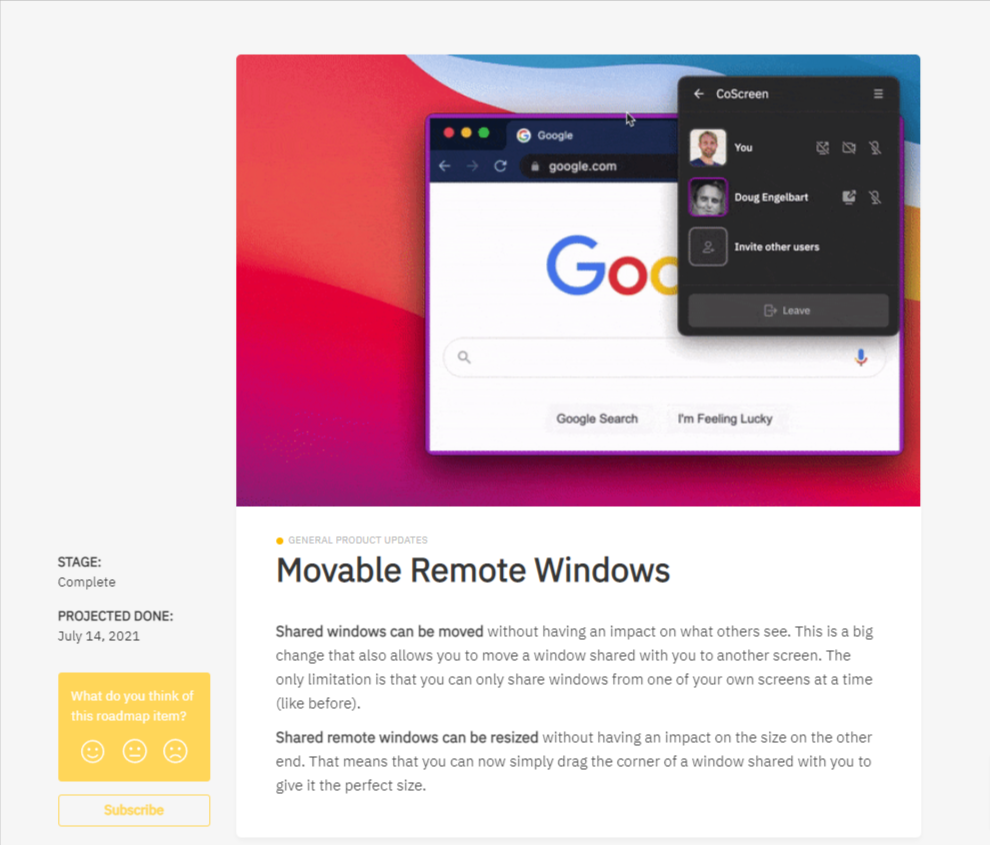Click the google.com address bar
The image size is (990, 845).
pos(599,167)
